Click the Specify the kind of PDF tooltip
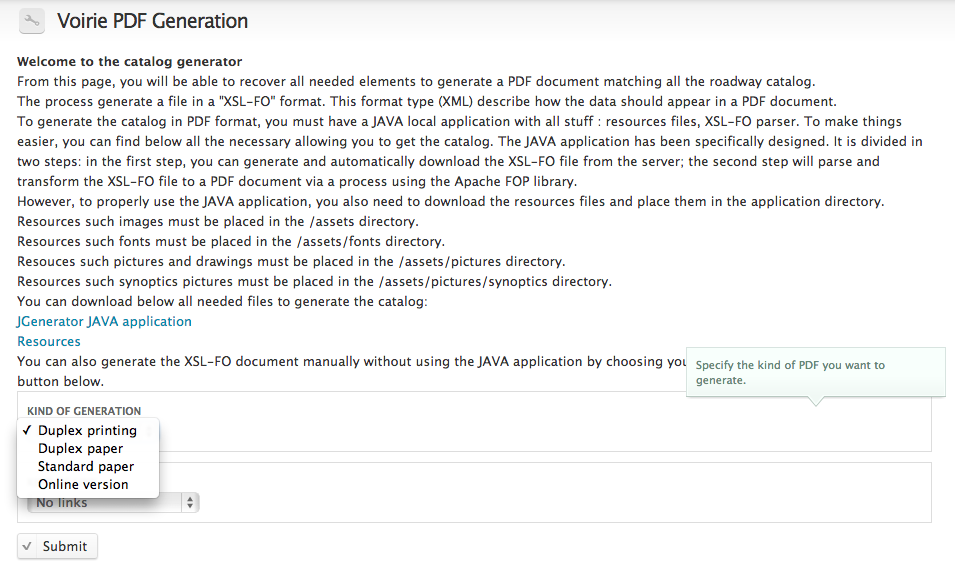The image size is (955, 575). tap(816, 372)
